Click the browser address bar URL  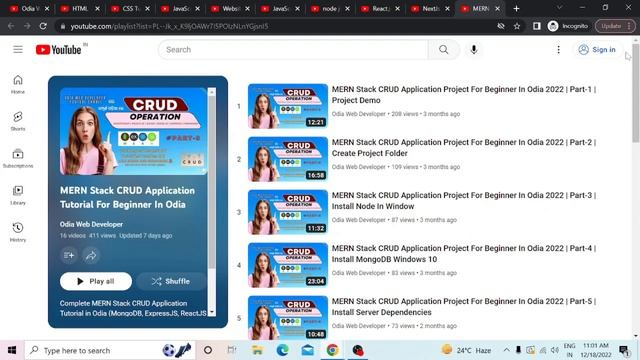[169, 26]
